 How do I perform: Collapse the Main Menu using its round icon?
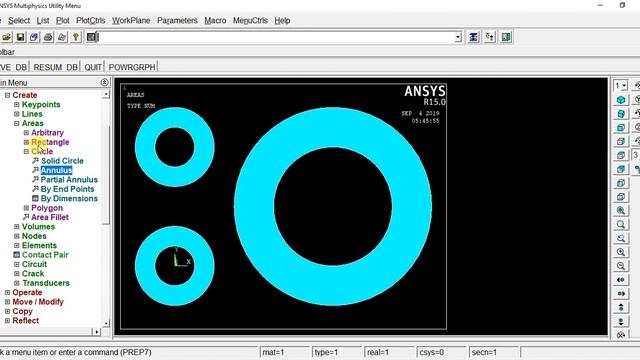[104, 82]
